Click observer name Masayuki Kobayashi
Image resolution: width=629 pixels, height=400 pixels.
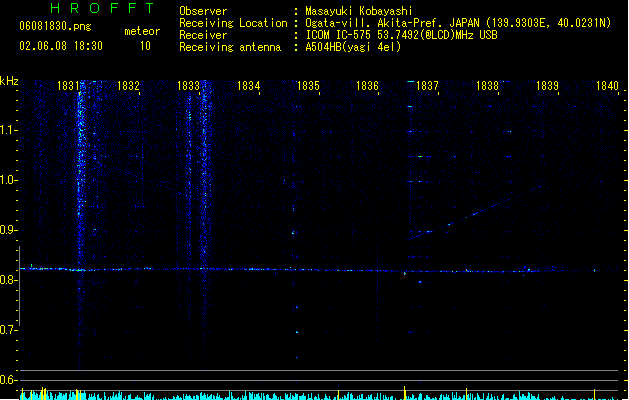pos(359,11)
